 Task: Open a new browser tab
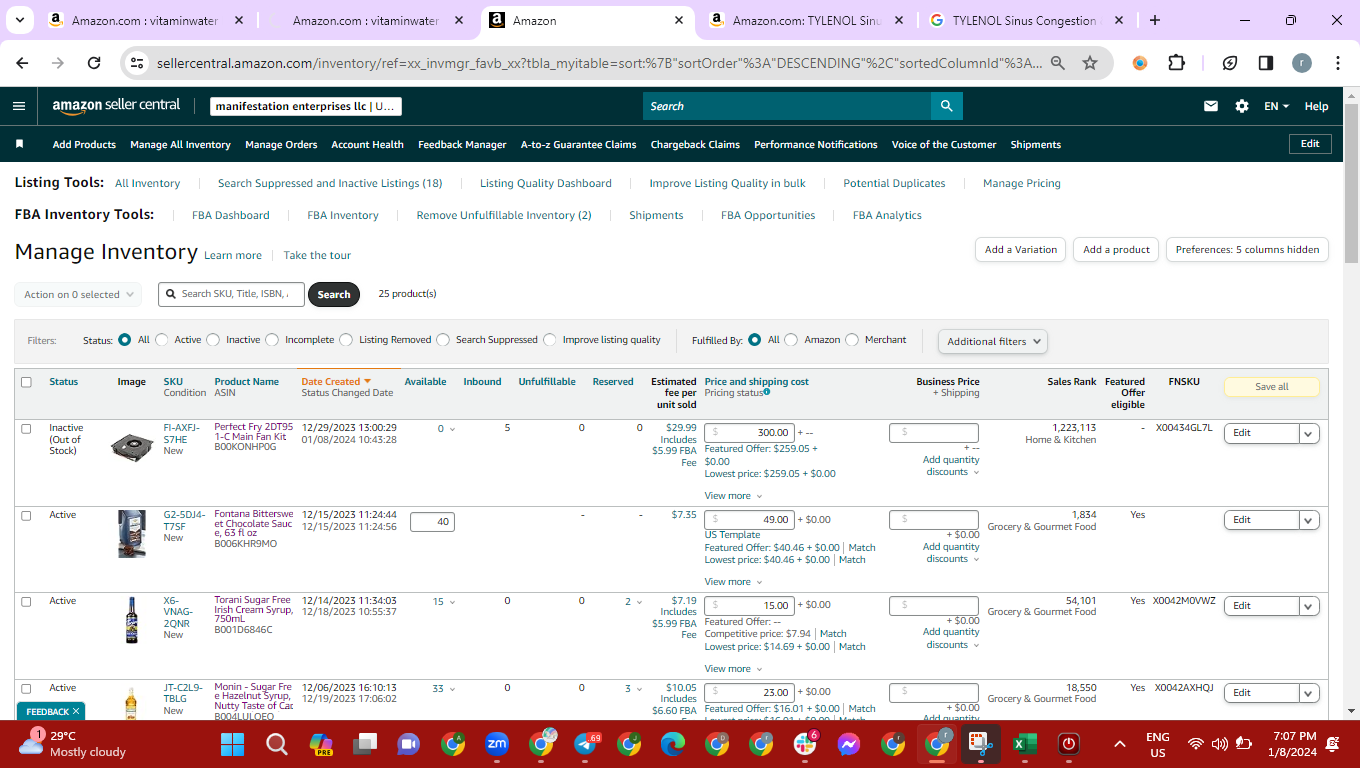pyautogui.click(x=1155, y=20)
